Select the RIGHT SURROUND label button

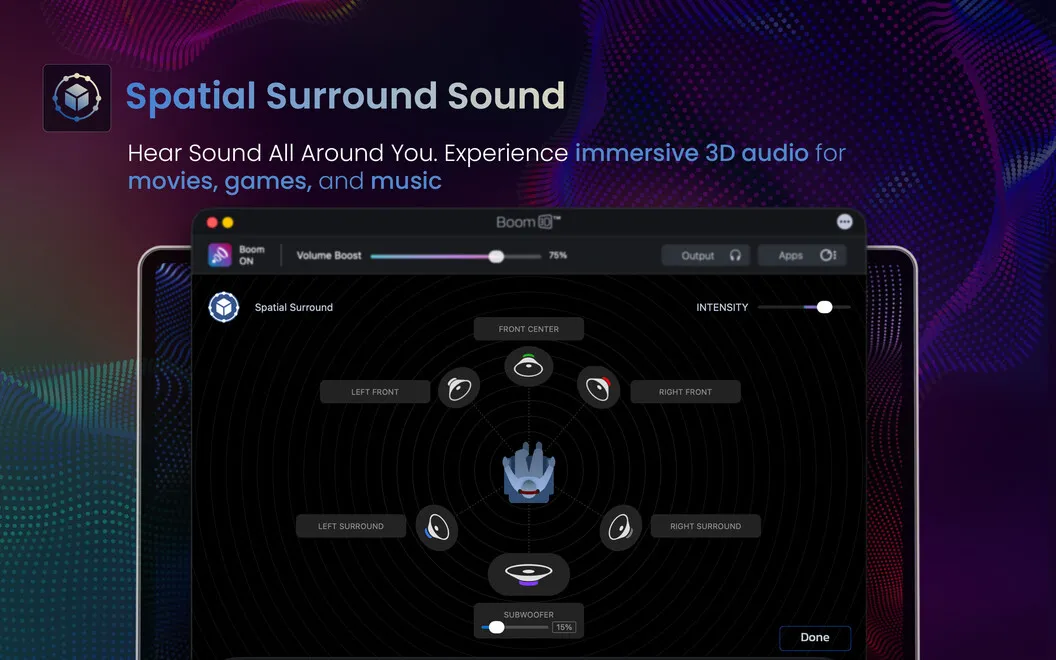[706, 526]
